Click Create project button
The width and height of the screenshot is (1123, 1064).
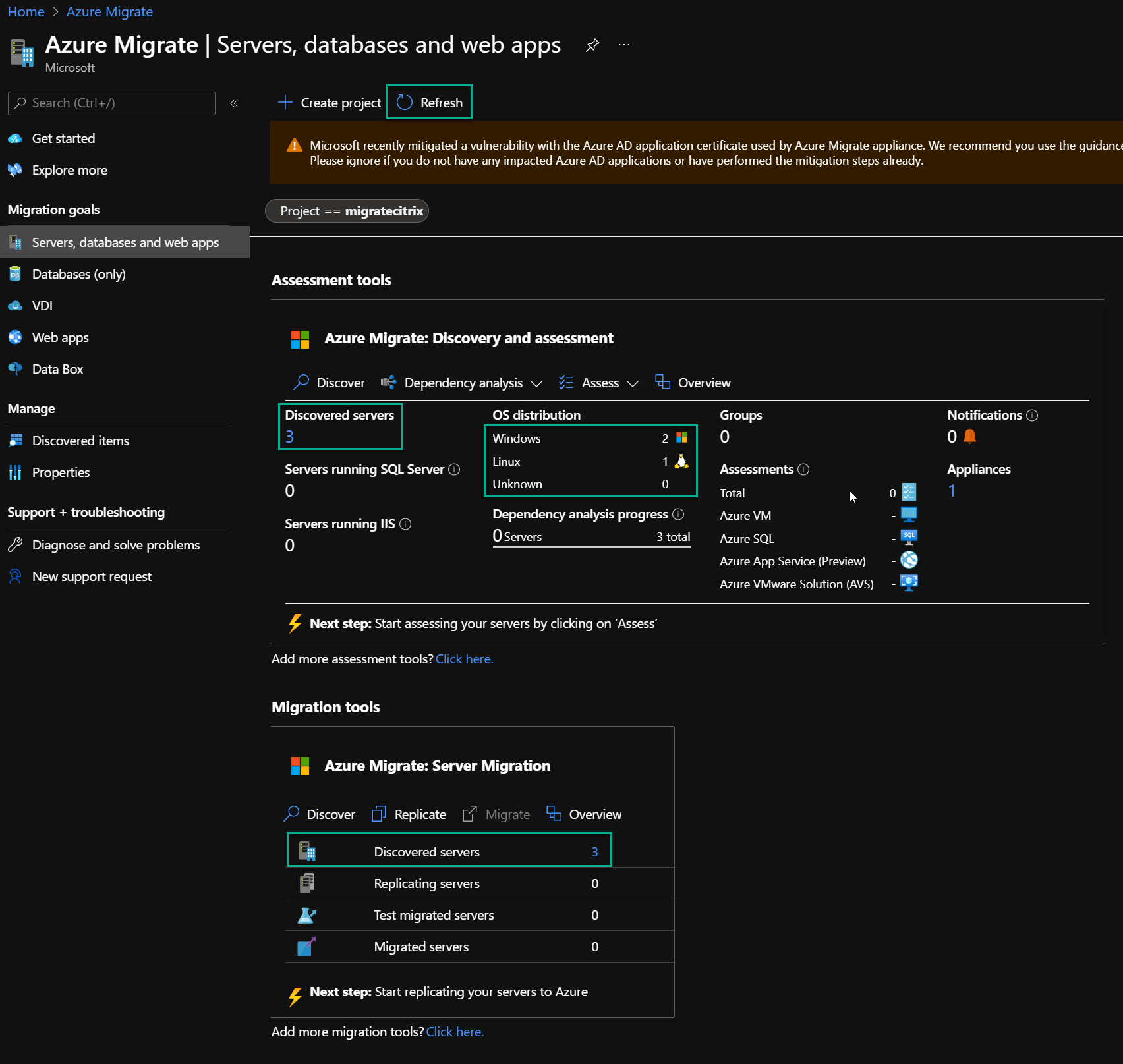coord(329,103)
